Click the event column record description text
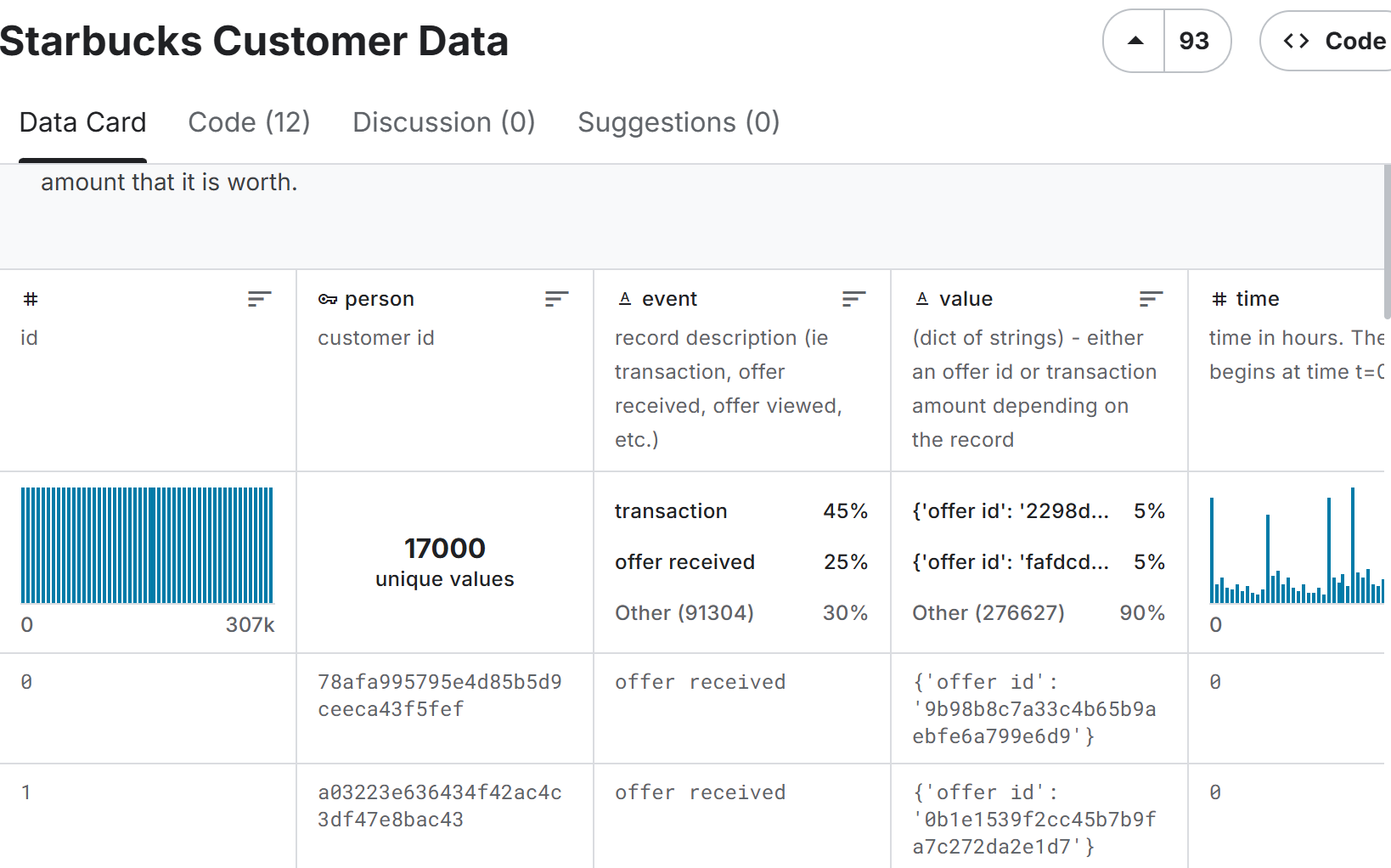 (x=729, y=389)
